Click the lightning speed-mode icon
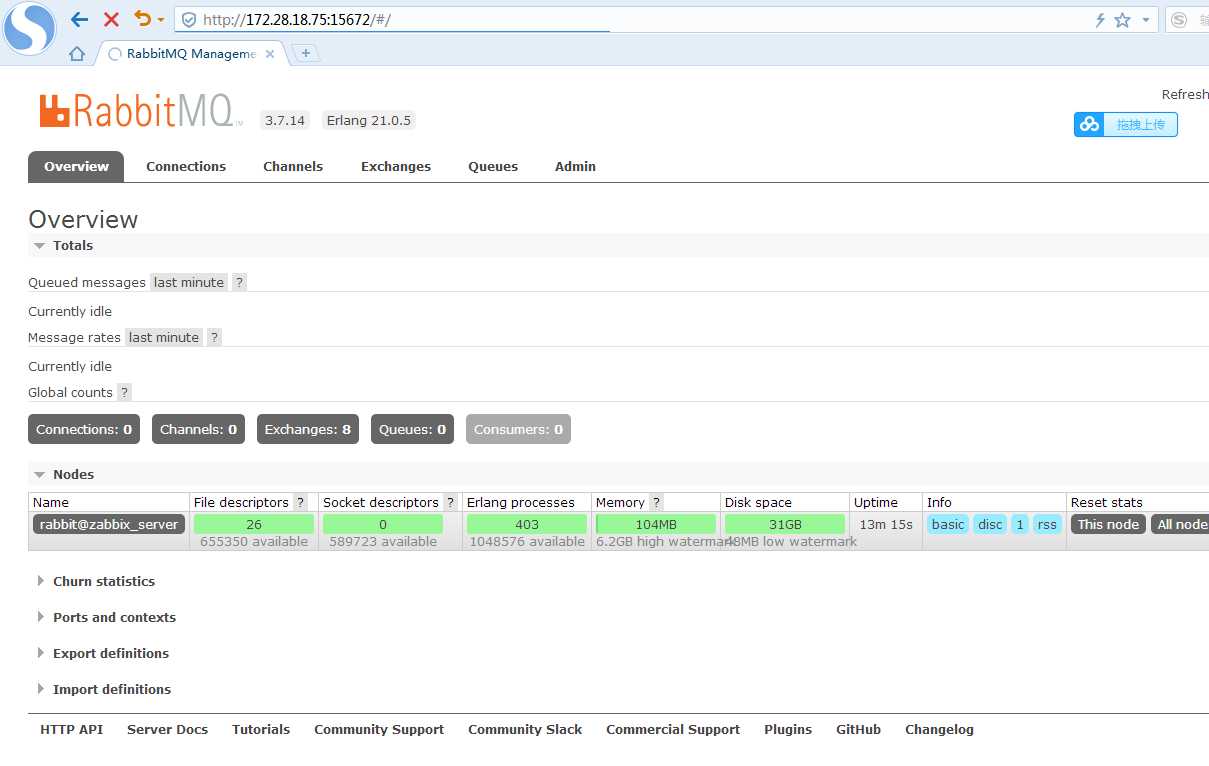 1101,20
